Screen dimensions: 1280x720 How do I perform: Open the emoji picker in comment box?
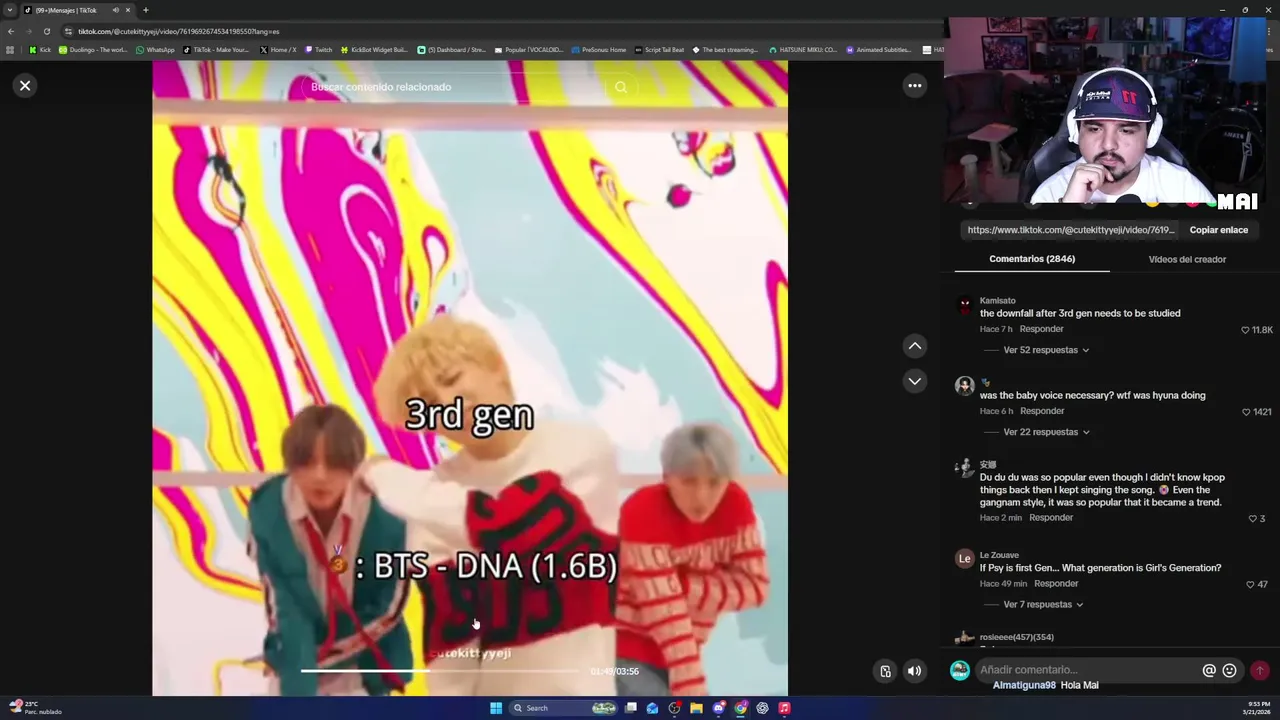click(1229, 671)
